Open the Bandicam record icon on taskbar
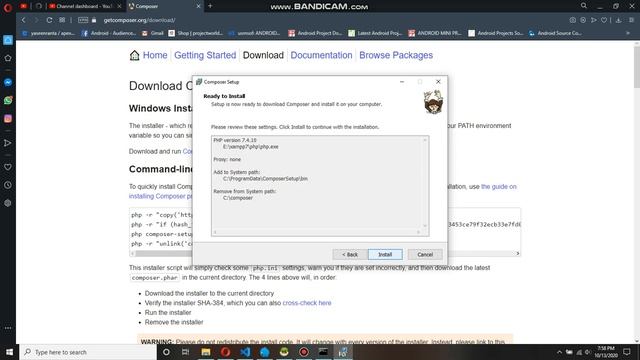640x360 pixels. pos(304,352)
